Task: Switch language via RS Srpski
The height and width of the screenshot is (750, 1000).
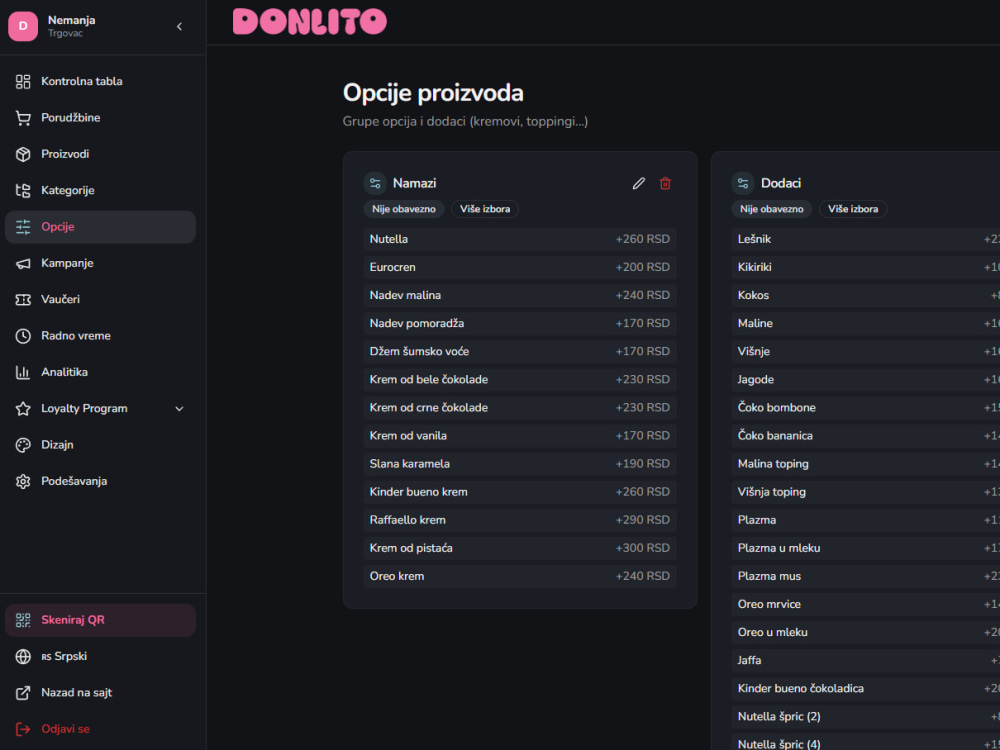Action: 100,656
